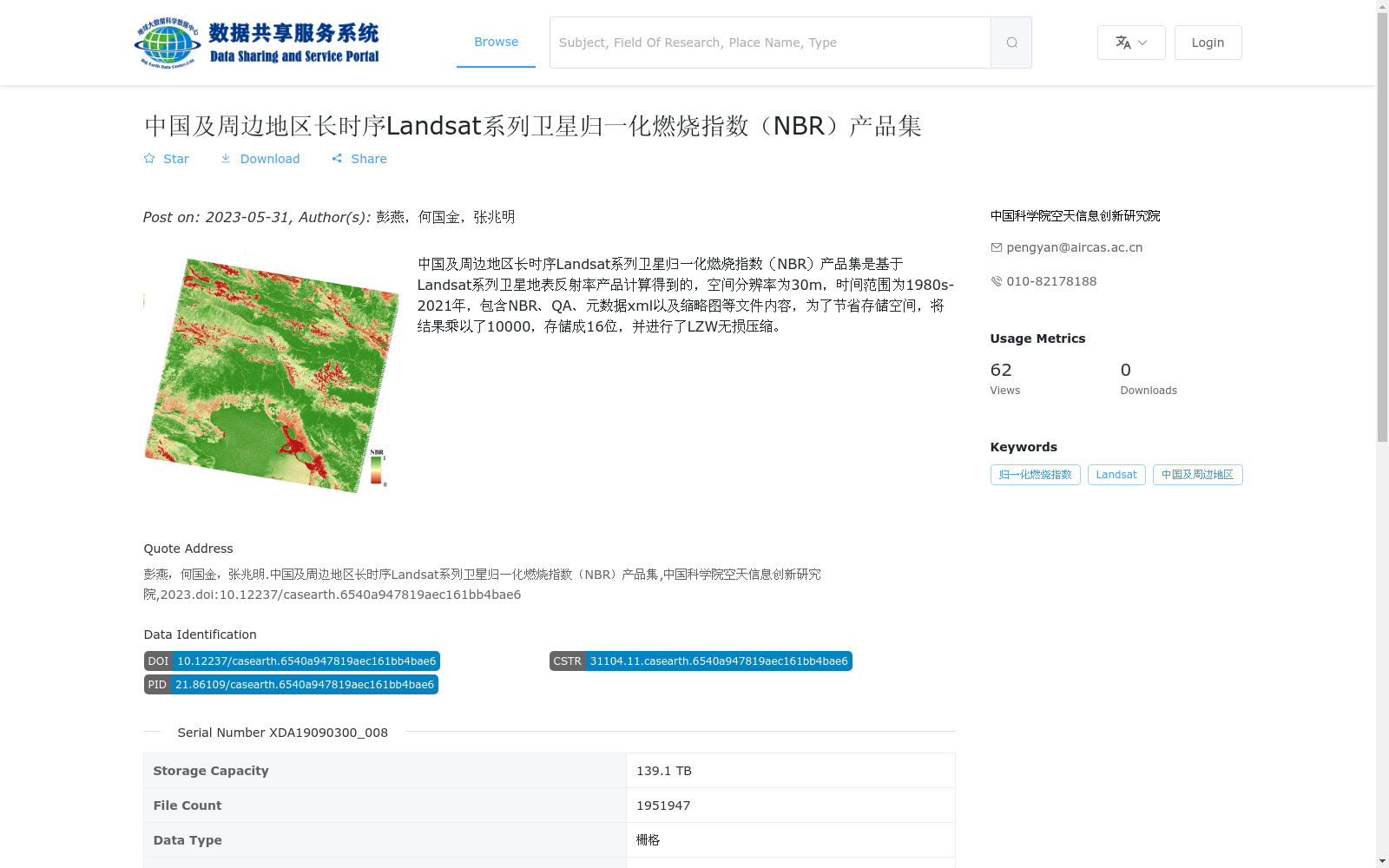Open the Browse tab
1389x868 pixels.
click(496, 42)
